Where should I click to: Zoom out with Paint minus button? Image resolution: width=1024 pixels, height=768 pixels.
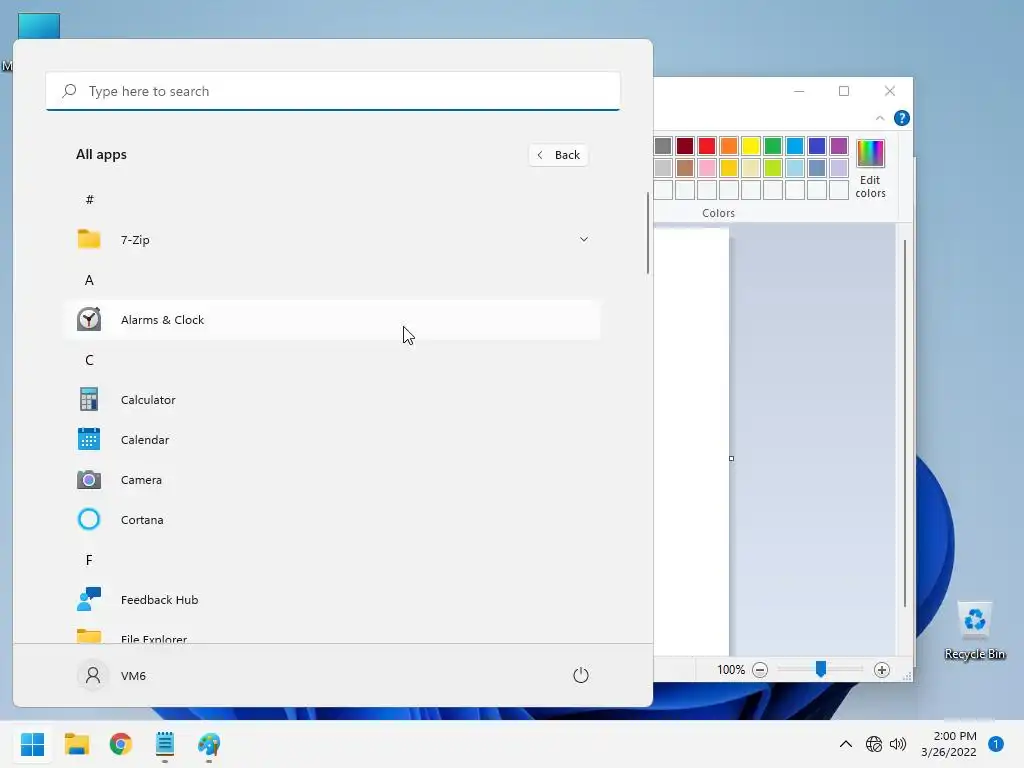click(x=760, y=669)
